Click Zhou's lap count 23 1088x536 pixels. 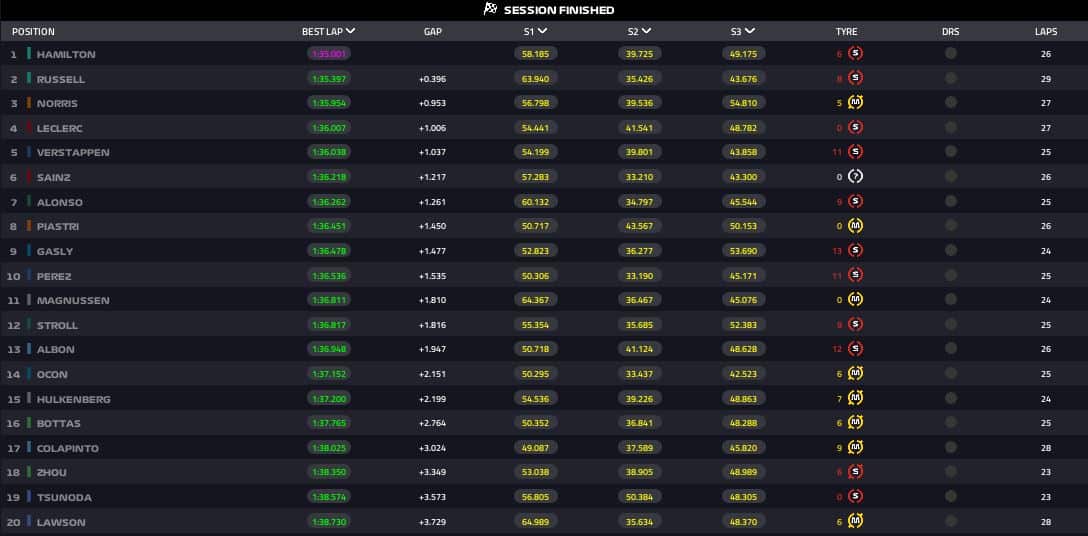pos(1046,473)
